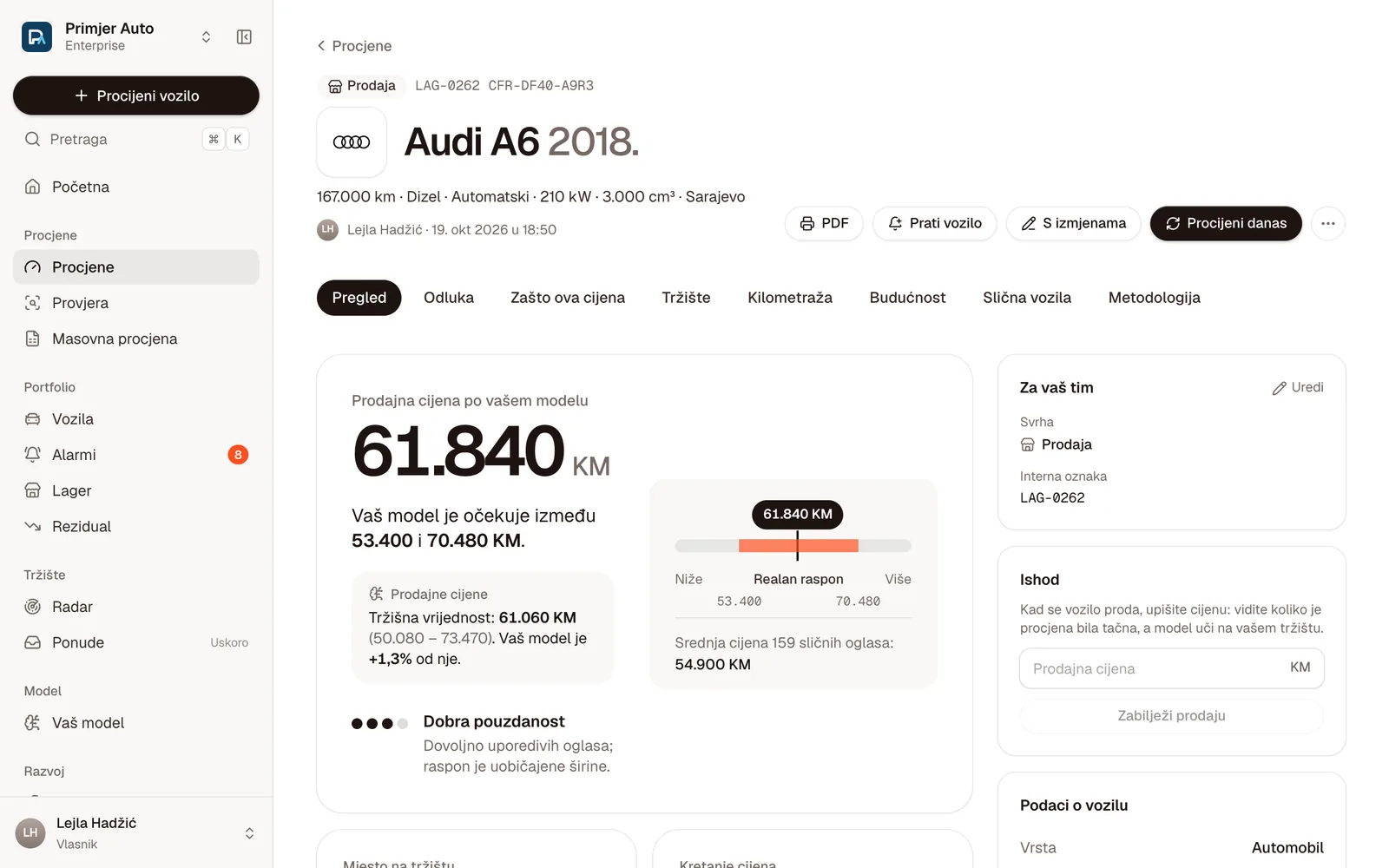Viewport: 1389px width, 868px height.
Task: Switch to the Pregled tab
Action: 359,298
